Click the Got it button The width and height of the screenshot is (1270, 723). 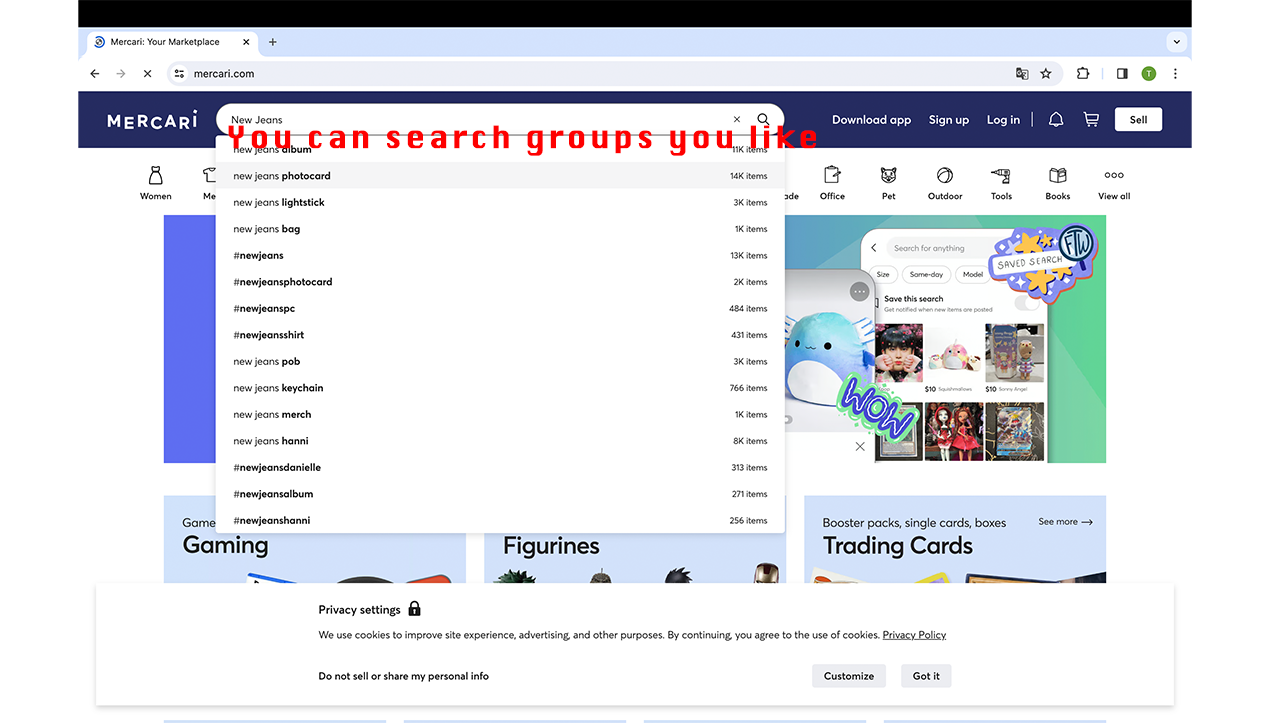tap(926, 676)
